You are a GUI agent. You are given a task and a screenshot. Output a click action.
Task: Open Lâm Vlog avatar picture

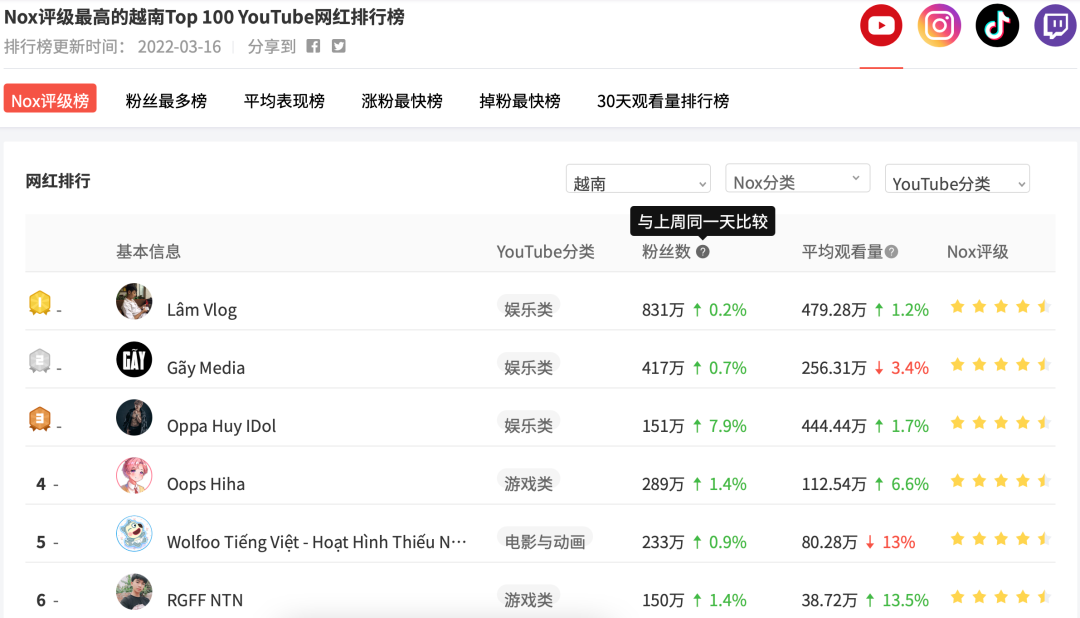coord(134,301)
